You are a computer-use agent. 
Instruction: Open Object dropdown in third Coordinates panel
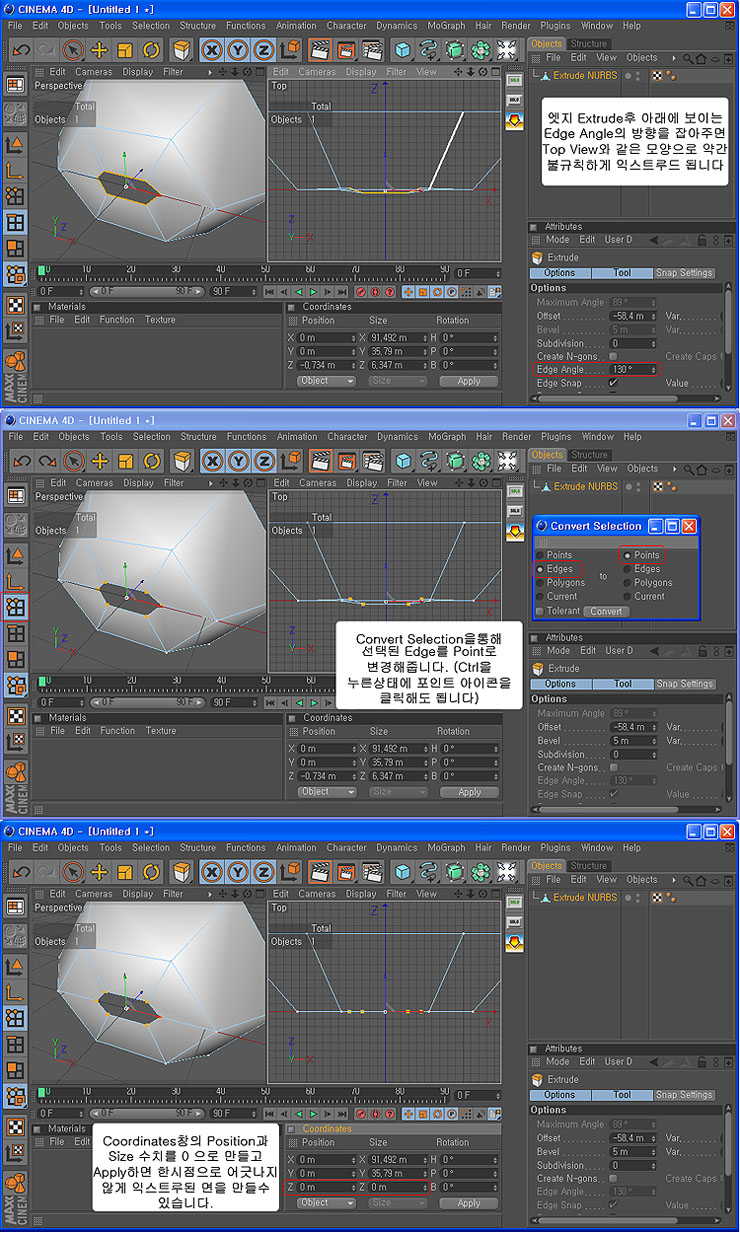click(x=327, y=1203)
